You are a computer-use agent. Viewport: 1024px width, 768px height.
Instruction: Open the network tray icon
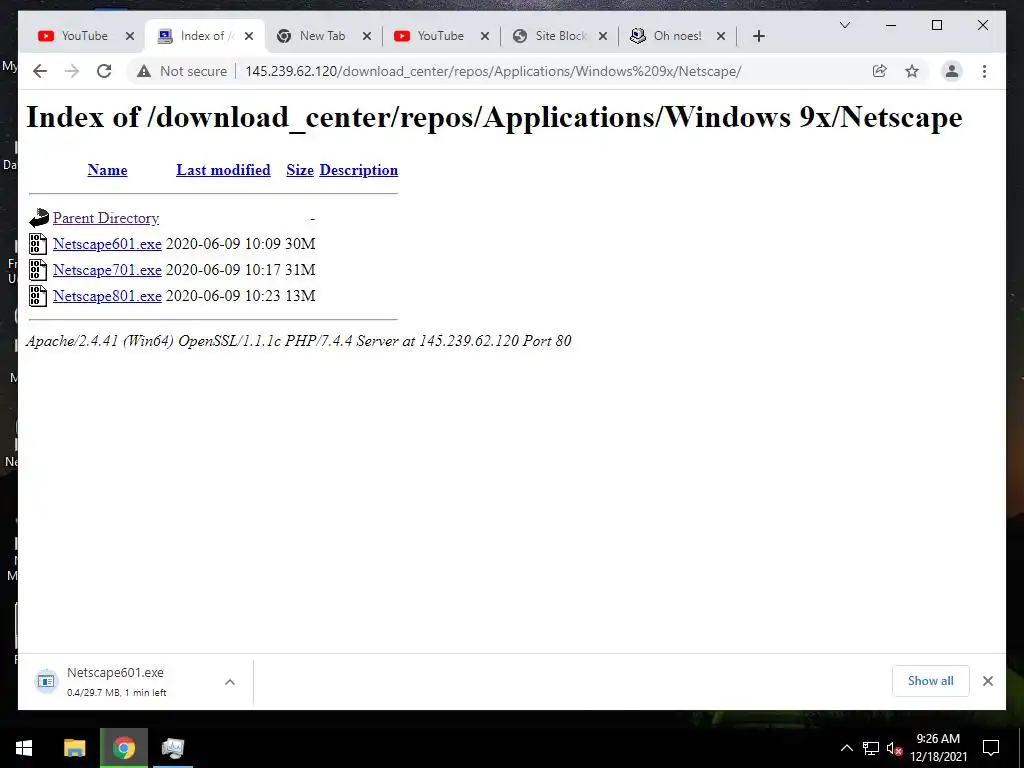(x=871, y=748)
